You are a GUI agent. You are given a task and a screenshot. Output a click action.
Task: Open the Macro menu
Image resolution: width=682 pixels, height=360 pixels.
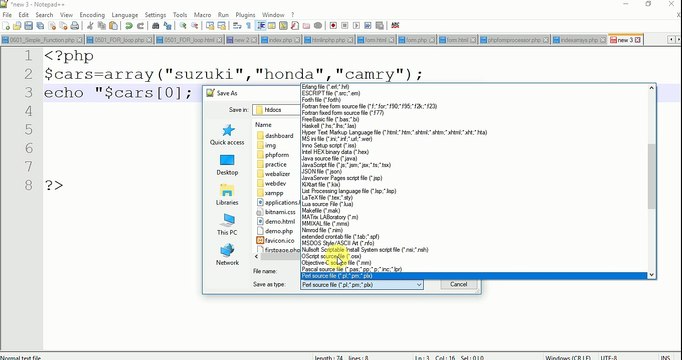coord(202,15)
